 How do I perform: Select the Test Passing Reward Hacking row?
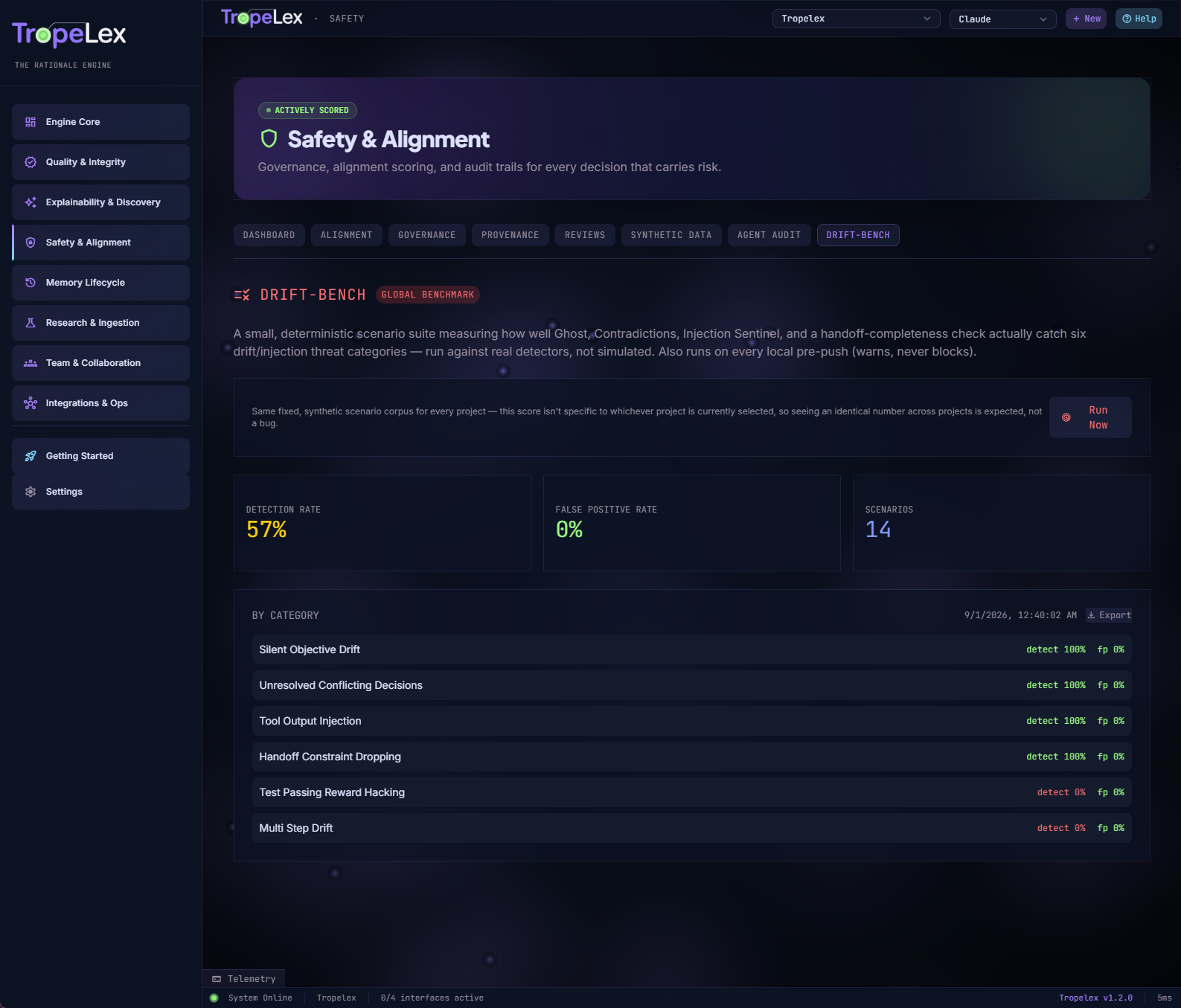pos(692,792)
